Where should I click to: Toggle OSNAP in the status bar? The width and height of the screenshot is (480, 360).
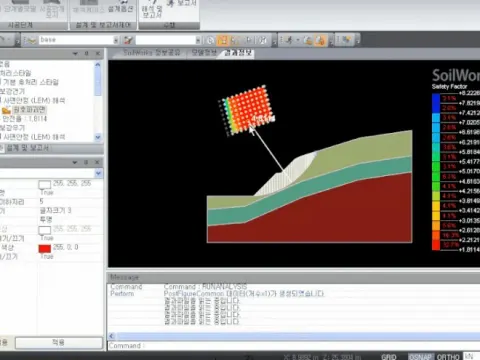point(421,357)
